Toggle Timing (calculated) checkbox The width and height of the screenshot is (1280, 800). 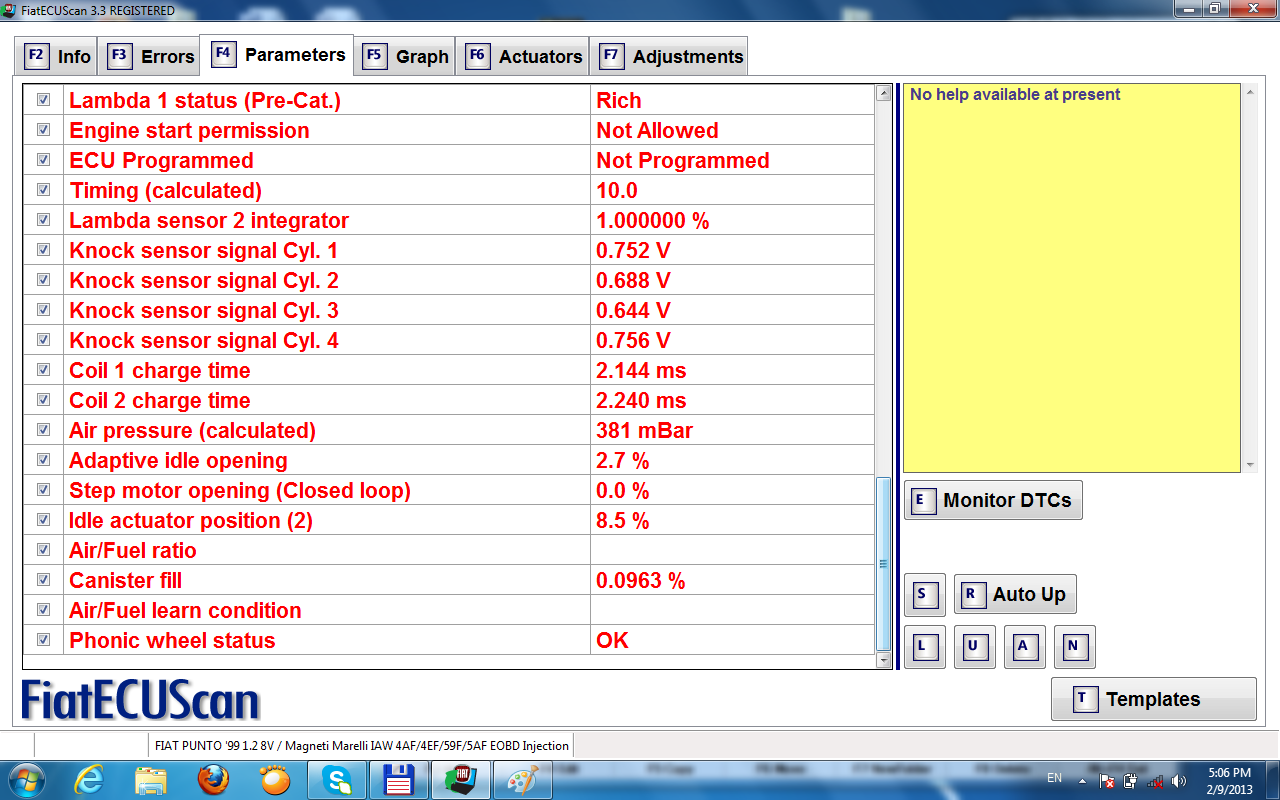tap(43, 190)
